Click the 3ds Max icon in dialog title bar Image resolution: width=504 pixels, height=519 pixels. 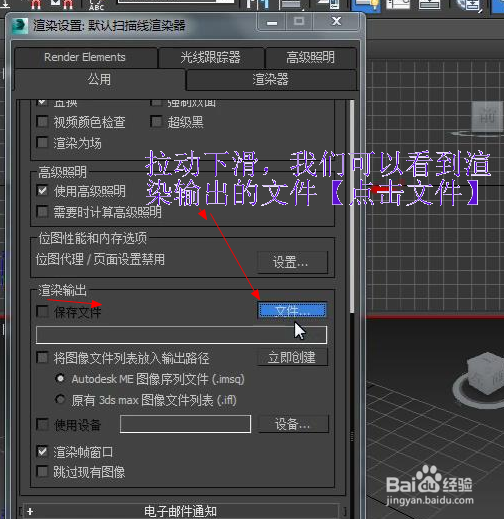pos(20,26)
